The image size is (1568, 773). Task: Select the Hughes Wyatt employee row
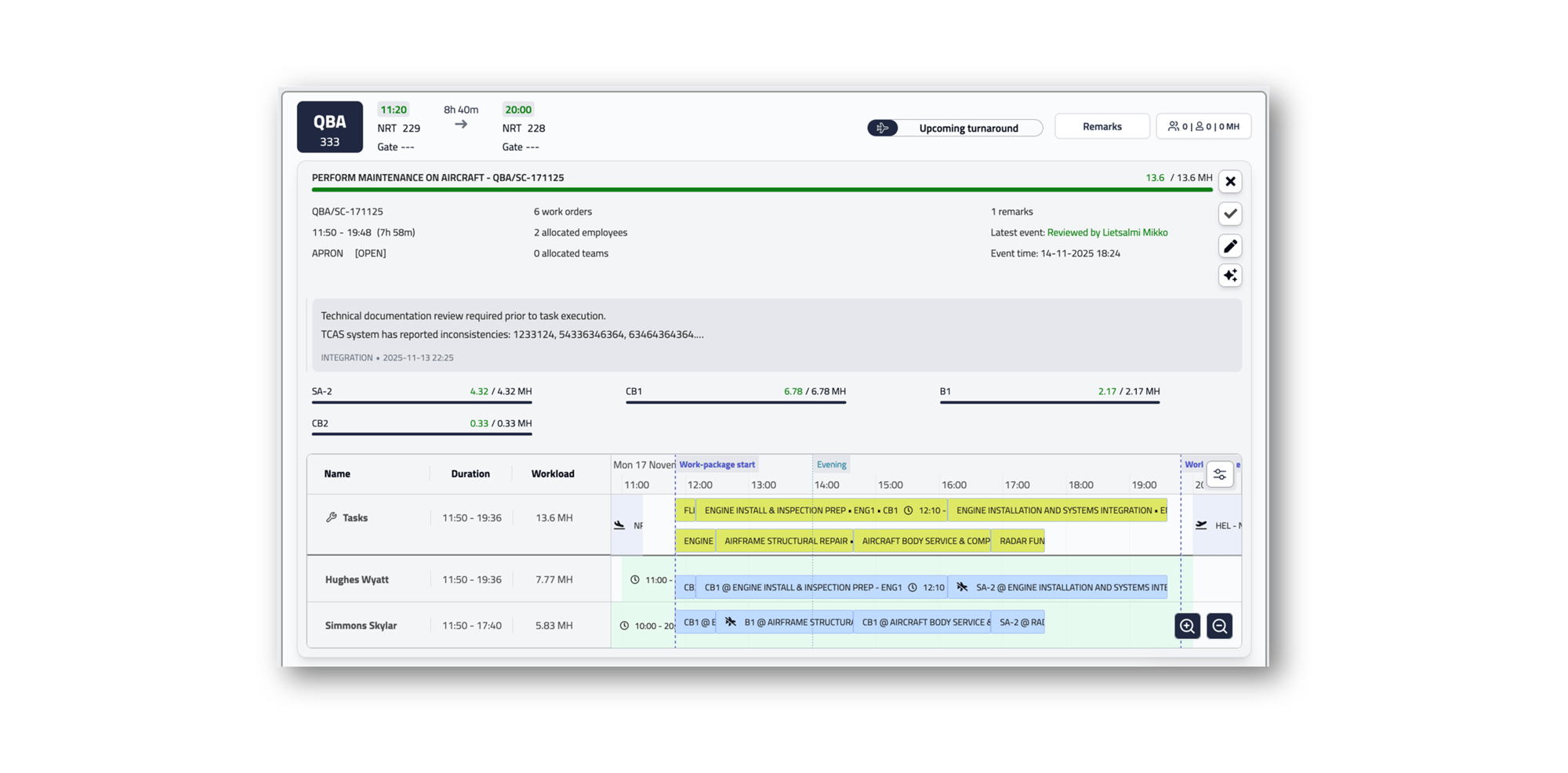click(358, 580)
